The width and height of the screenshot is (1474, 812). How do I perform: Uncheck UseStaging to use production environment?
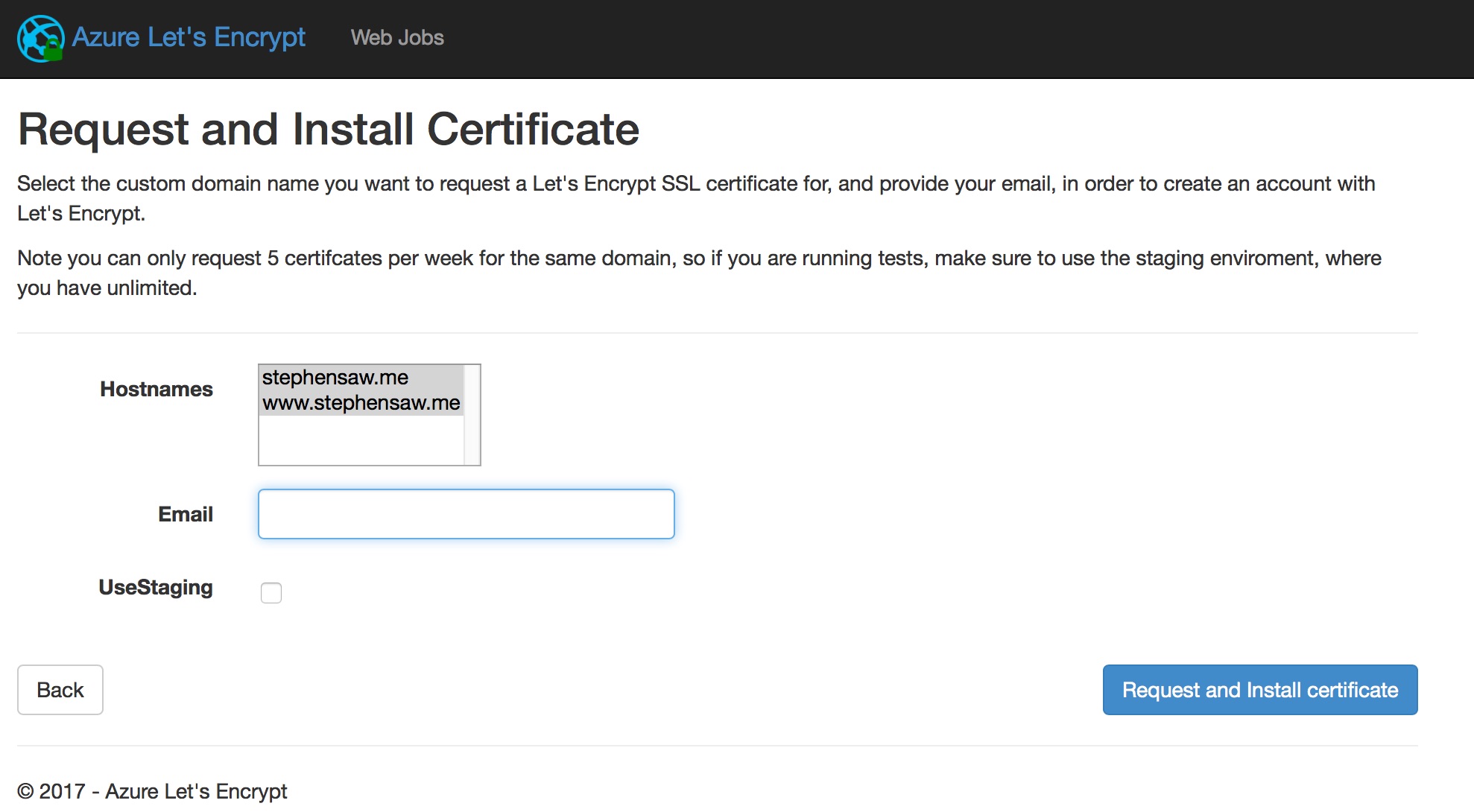pyautogui.click(x=271, y=592)
